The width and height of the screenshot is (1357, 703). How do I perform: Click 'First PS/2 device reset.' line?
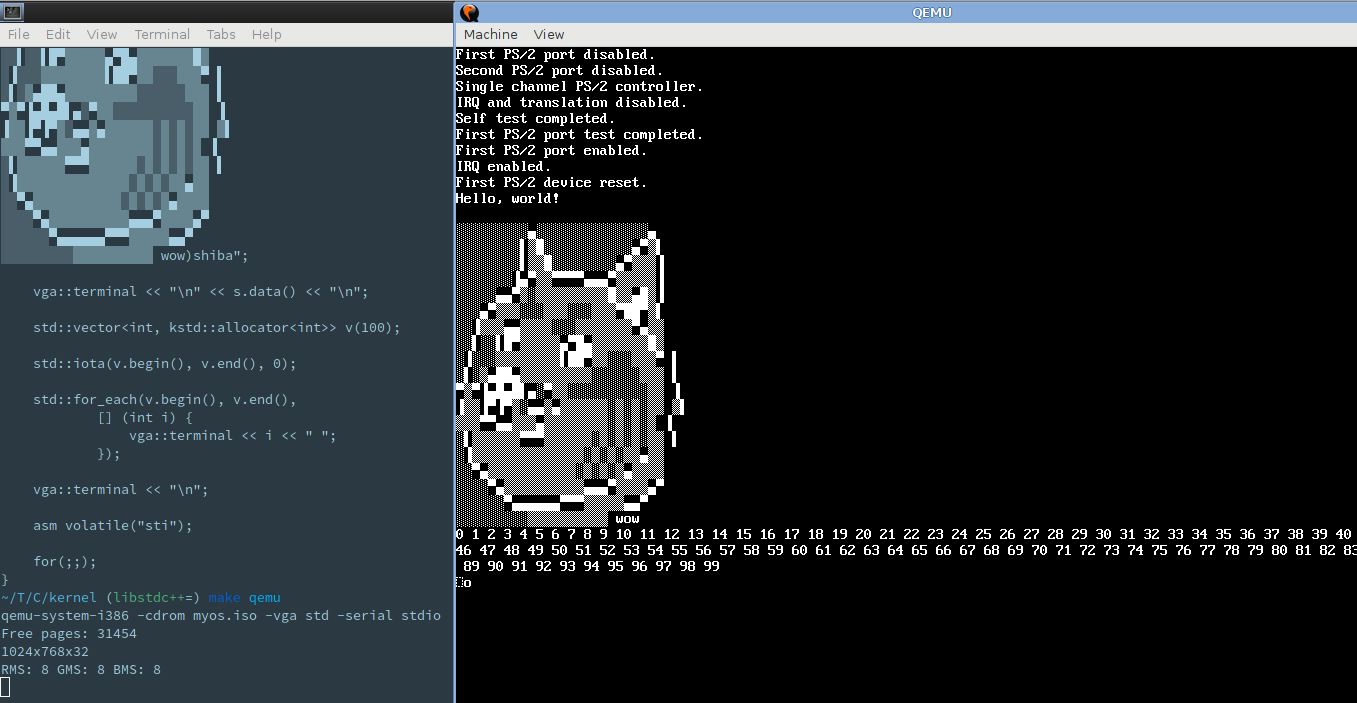coord(551,182)
